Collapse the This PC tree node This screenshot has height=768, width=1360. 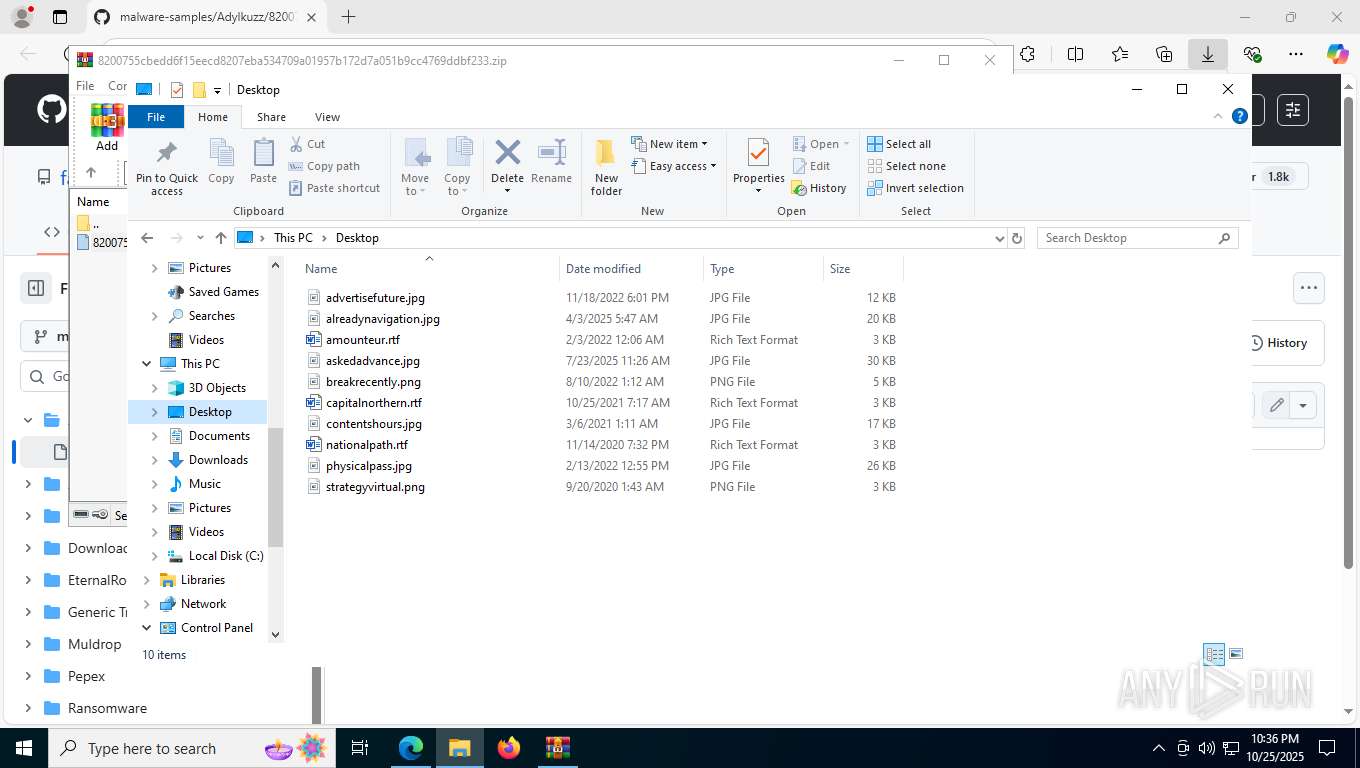(x=147, y=364)
